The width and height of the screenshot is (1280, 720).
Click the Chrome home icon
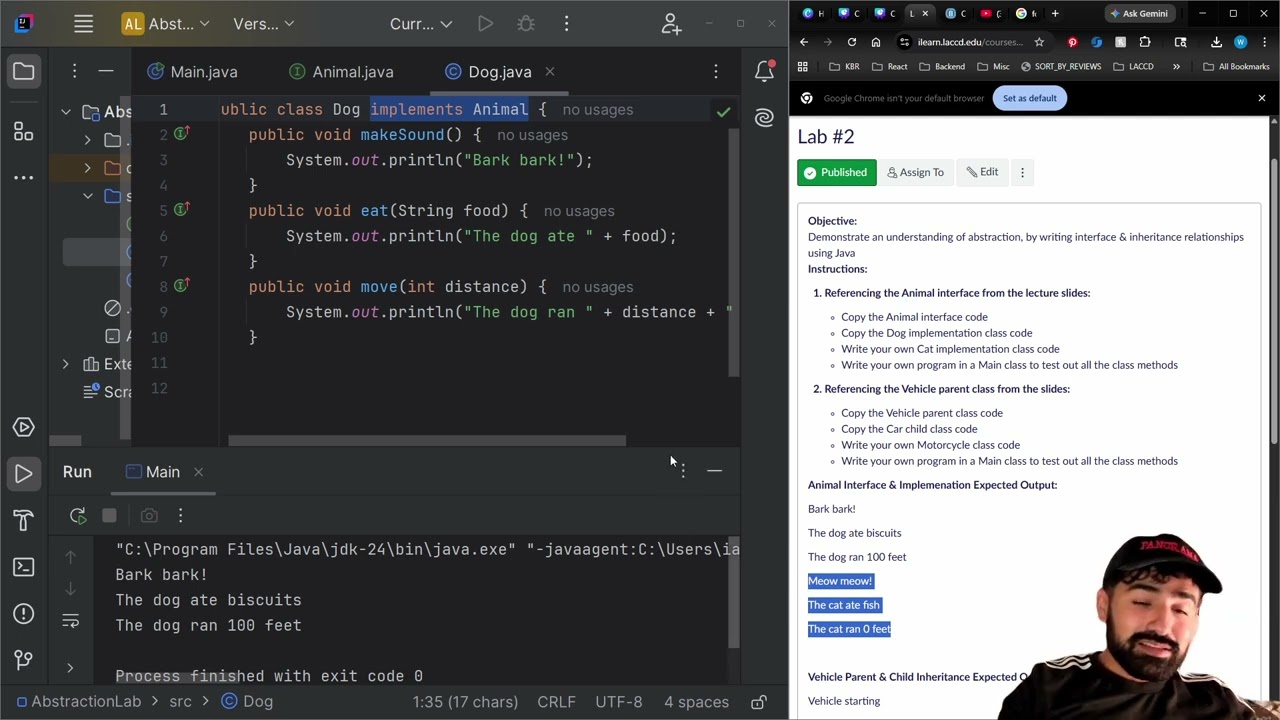[876, 42]
